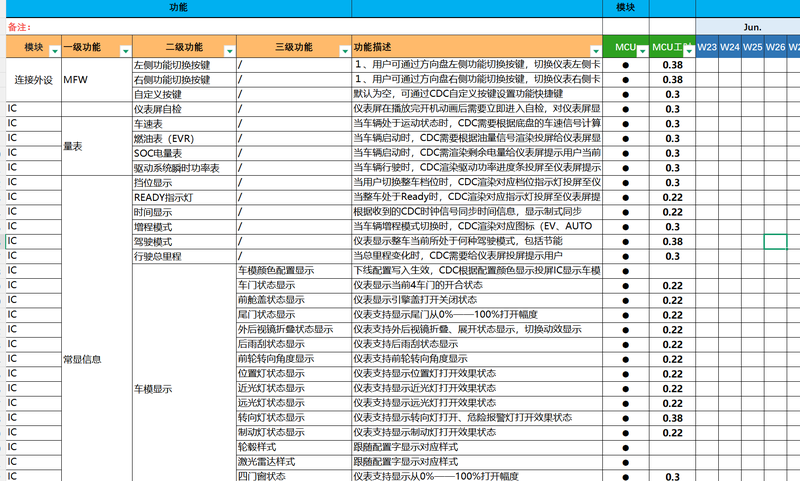
Task: Open the 功能描述 column filter dropdown
Action: click(x=595, y=51)
